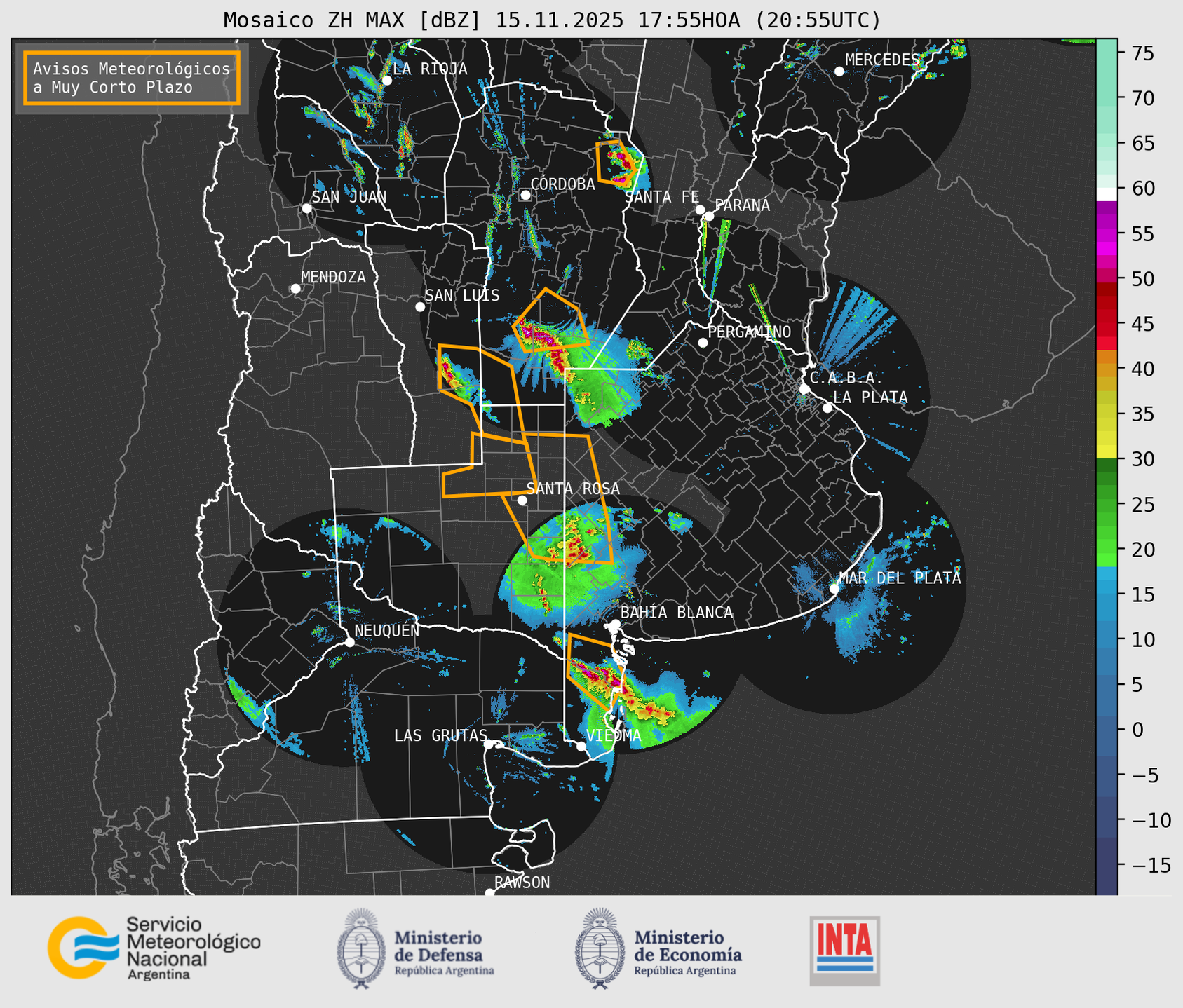
Task: Click the orange warning polygon near Santa Fe
Action: point(616,163)
